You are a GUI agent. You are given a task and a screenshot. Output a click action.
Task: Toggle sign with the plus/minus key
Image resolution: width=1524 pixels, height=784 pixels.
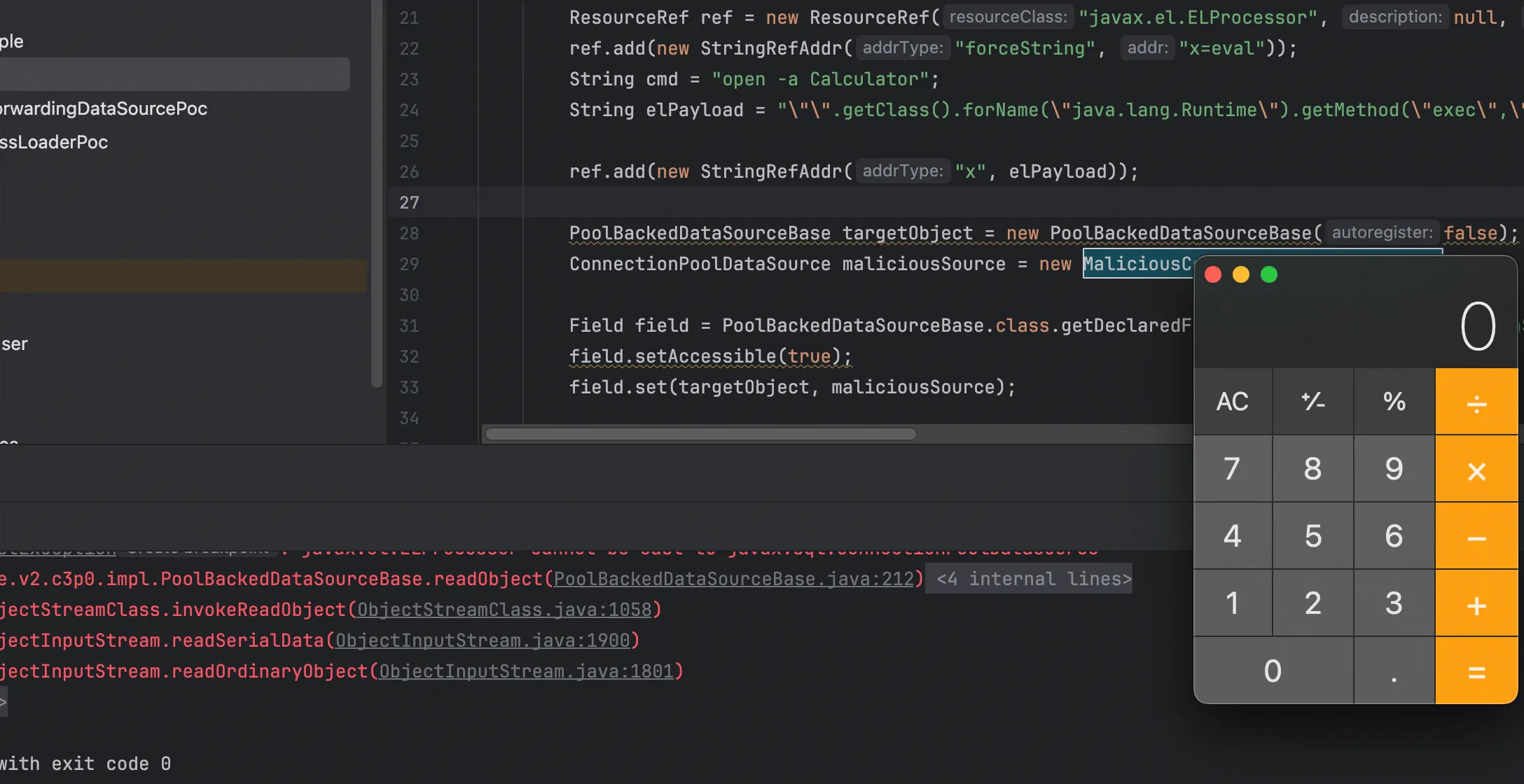[x=1312, y=402]
